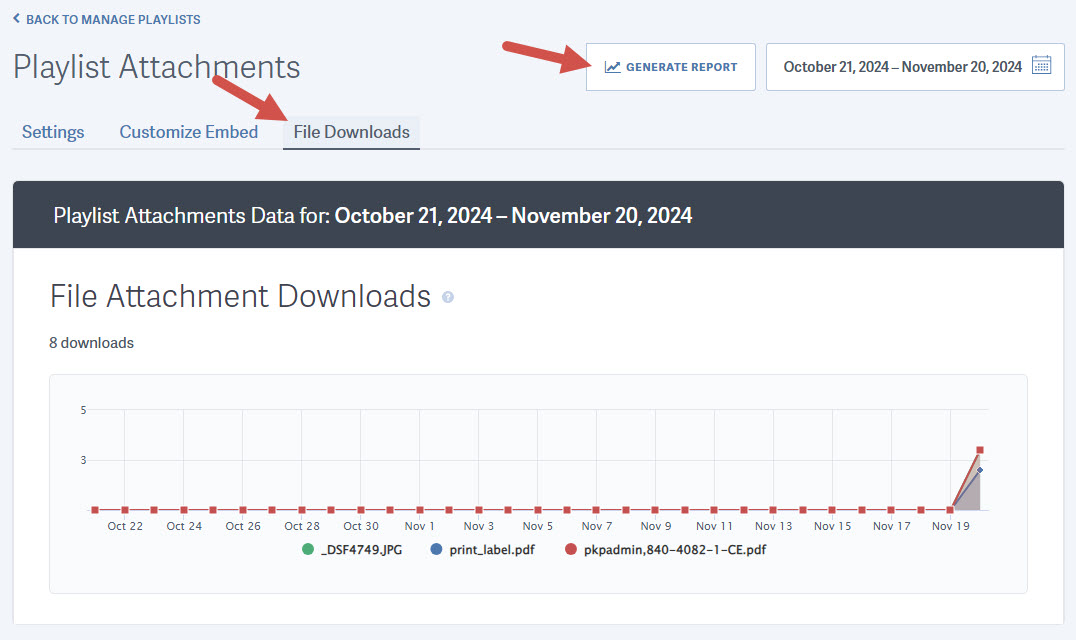This screenshot has width=1076, height=640.
Task: Click the print_label.pdf legend label
Action: pyautogui.click(x=491, y=550)
